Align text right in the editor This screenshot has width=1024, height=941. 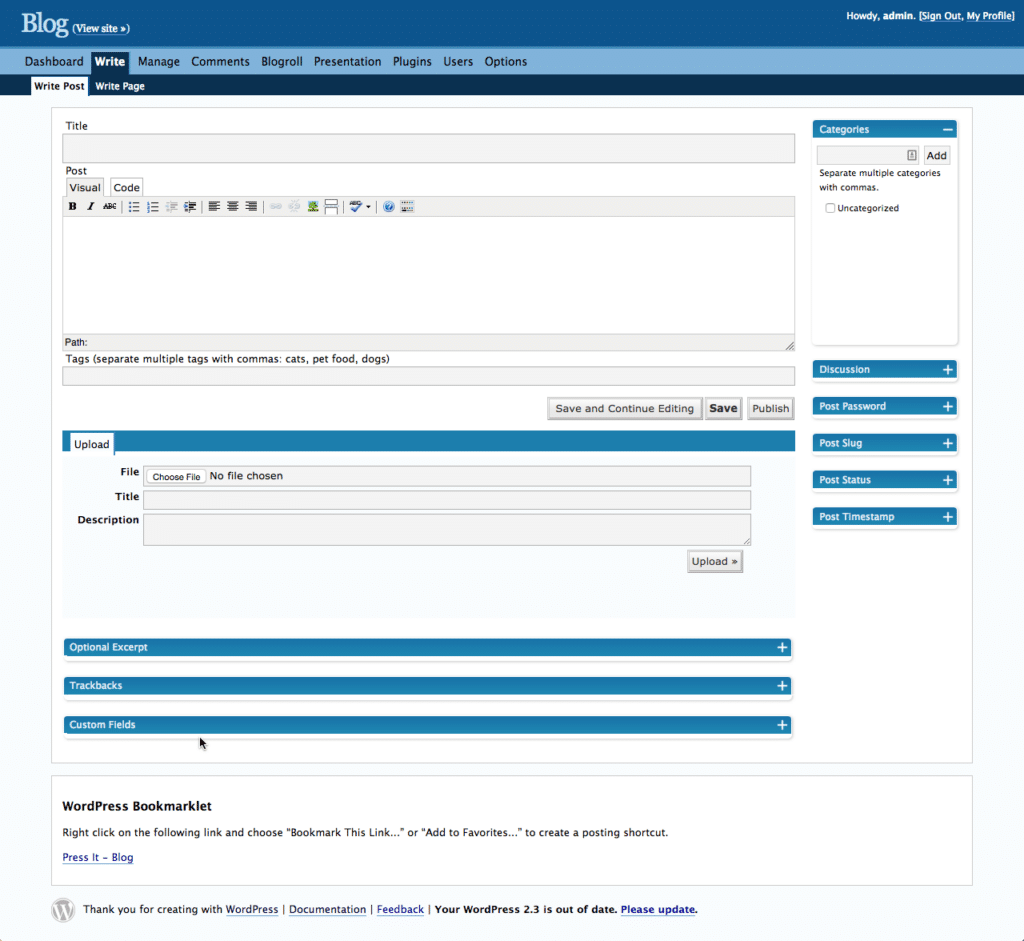point(251,206)
